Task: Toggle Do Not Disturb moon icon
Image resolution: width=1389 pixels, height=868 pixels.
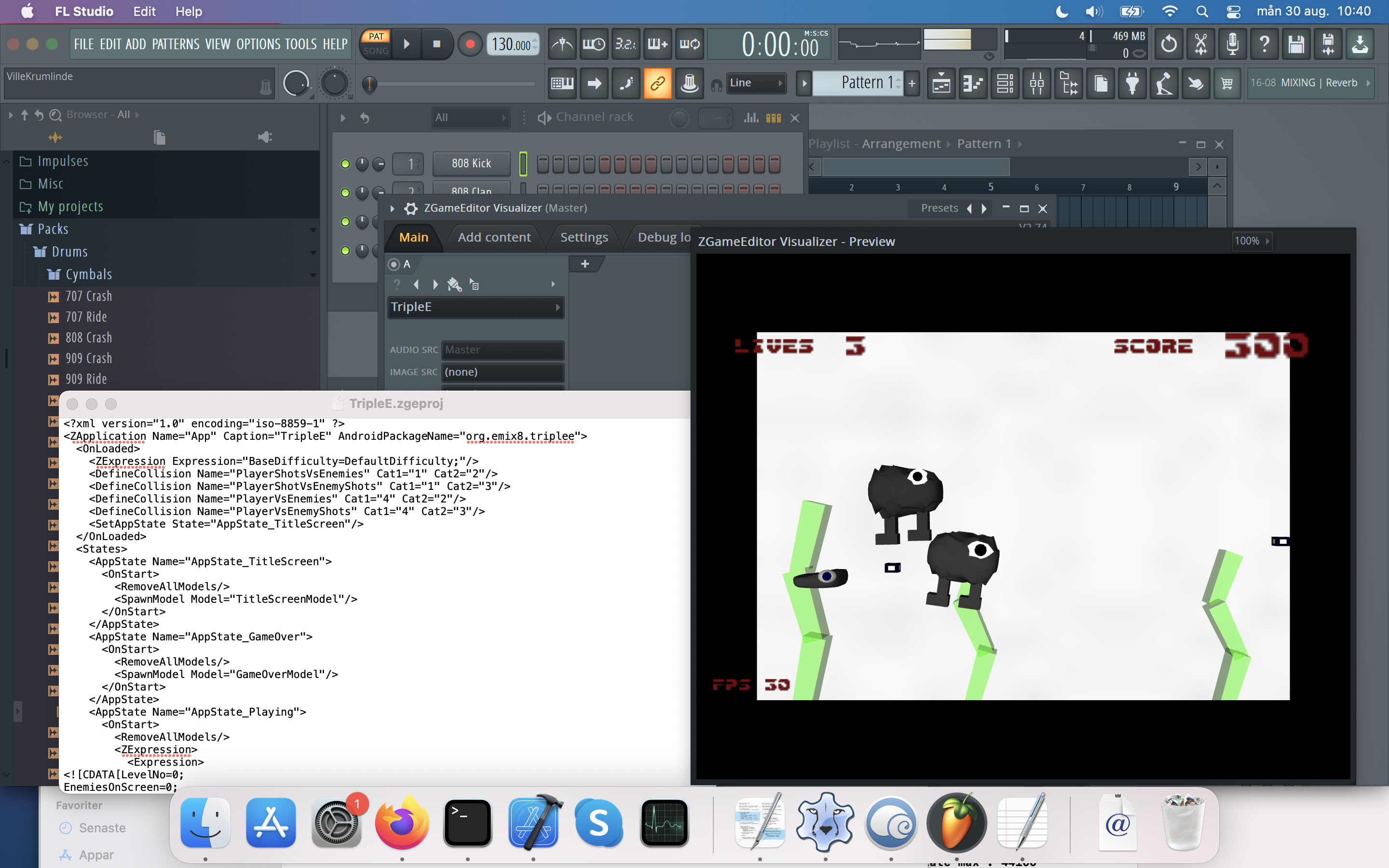Action: click(x=1062, y=12)
